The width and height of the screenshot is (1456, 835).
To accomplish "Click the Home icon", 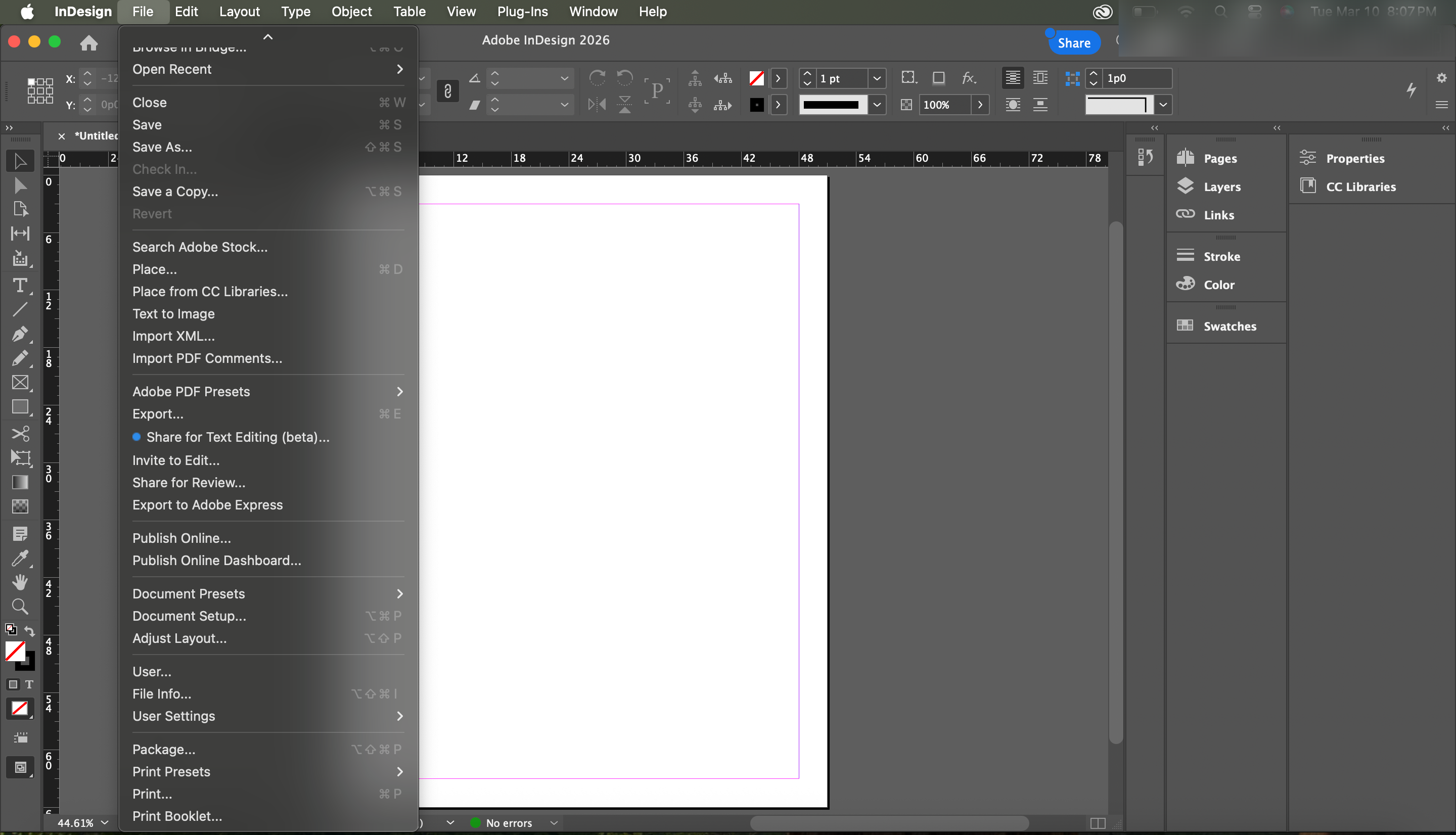I will coord(88,43).
